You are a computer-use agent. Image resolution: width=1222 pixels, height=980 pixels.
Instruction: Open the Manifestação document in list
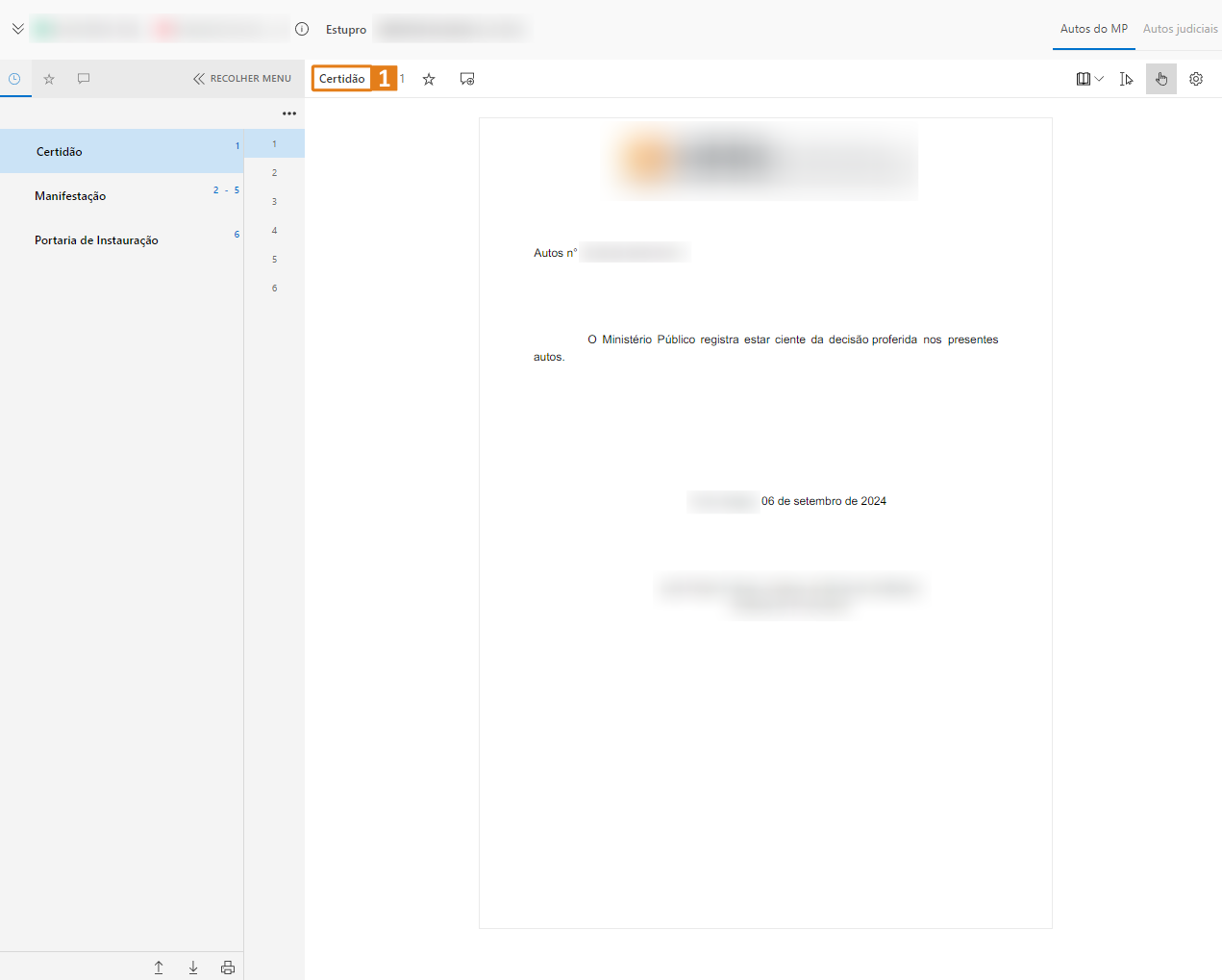coord(70,196)
